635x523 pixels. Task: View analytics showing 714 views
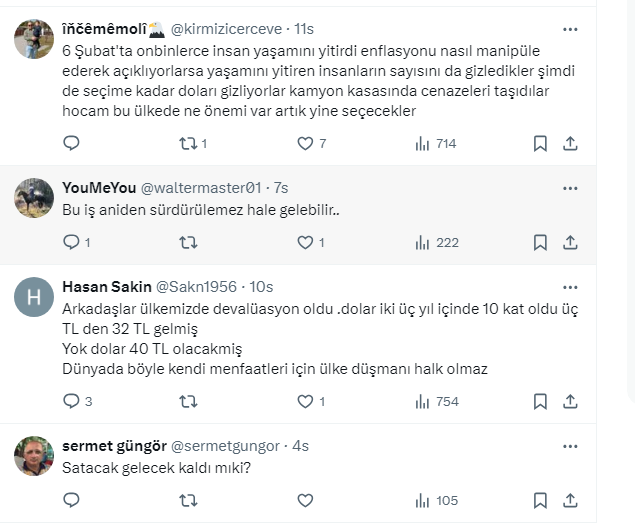pyautogui.click(x=435, y=144)
